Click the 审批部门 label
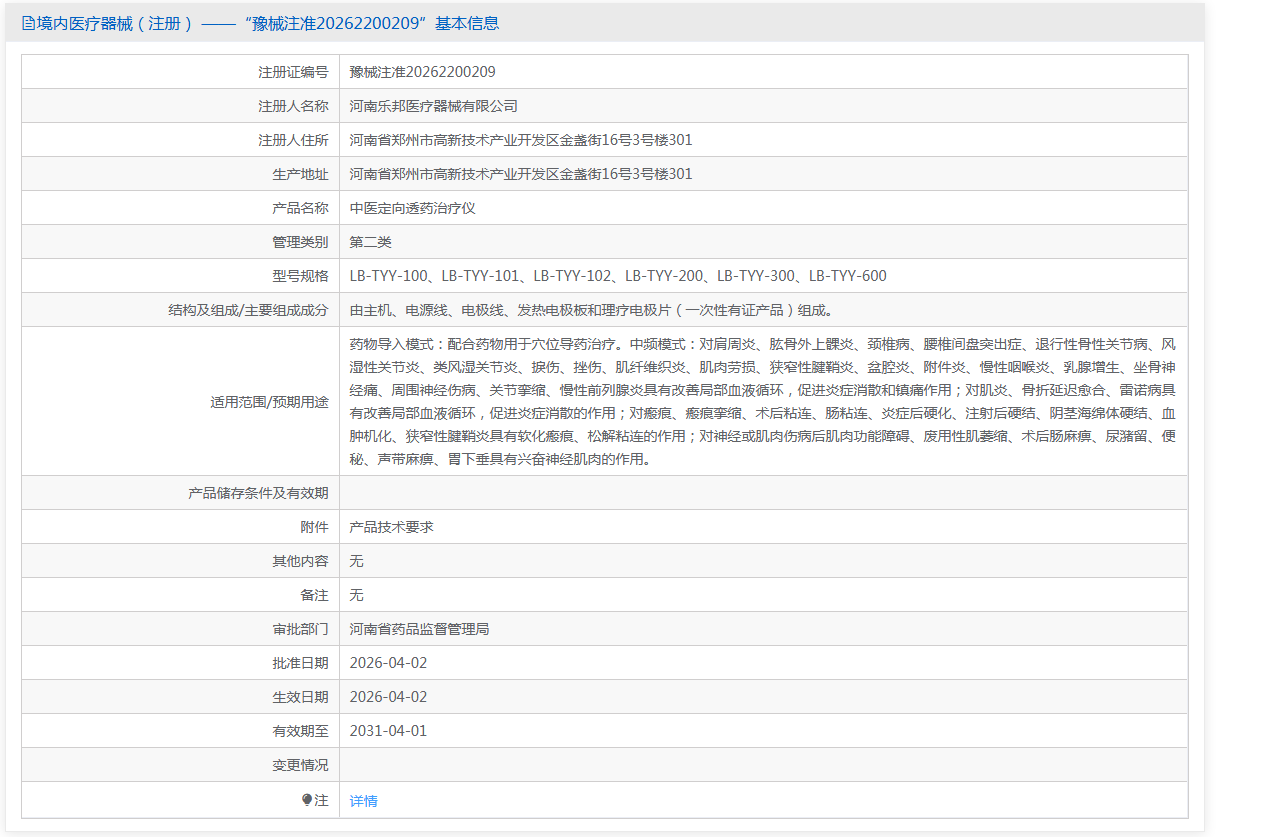 (x=300, y=629)
